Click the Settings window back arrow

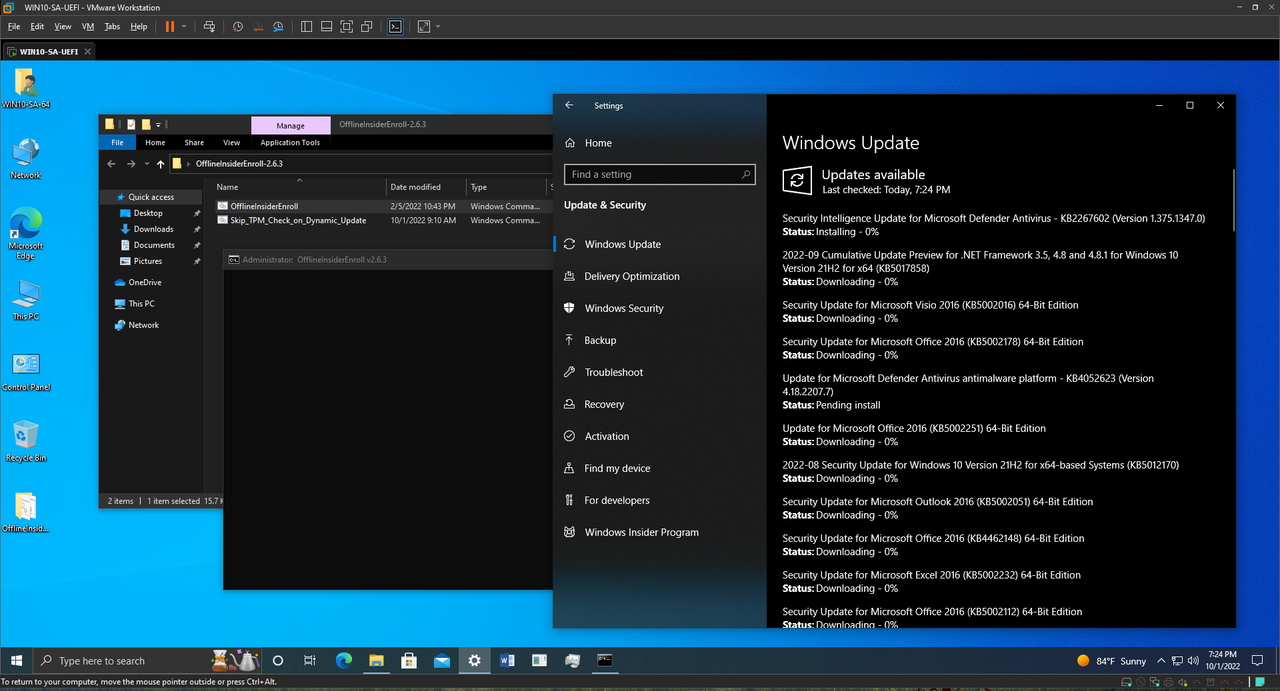(569, 105)
